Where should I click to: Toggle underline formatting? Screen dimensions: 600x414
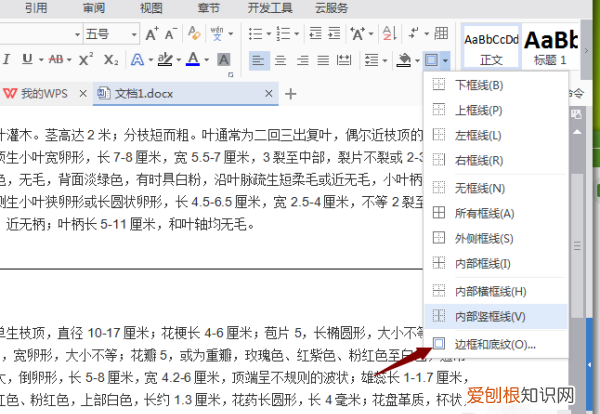point(27,59)
